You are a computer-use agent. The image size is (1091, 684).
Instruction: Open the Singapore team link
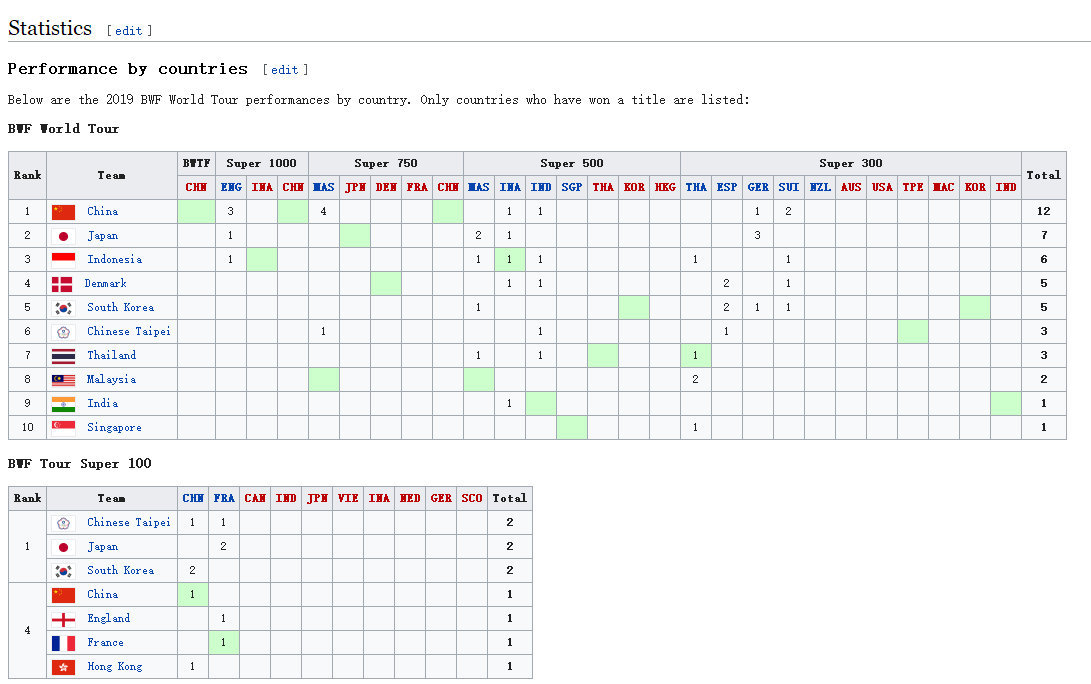coord(114,428)
